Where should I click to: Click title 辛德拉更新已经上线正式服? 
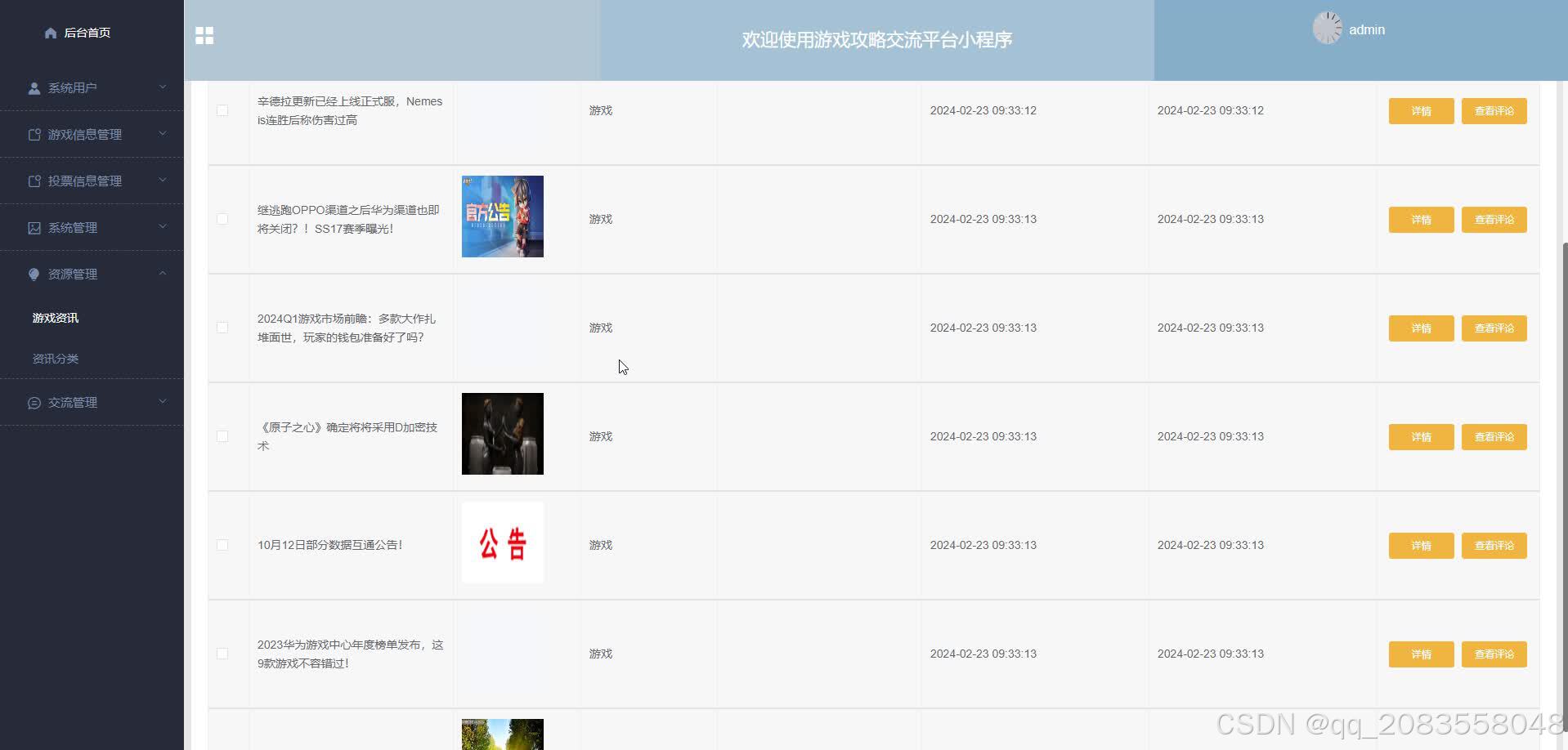[350, 110]
